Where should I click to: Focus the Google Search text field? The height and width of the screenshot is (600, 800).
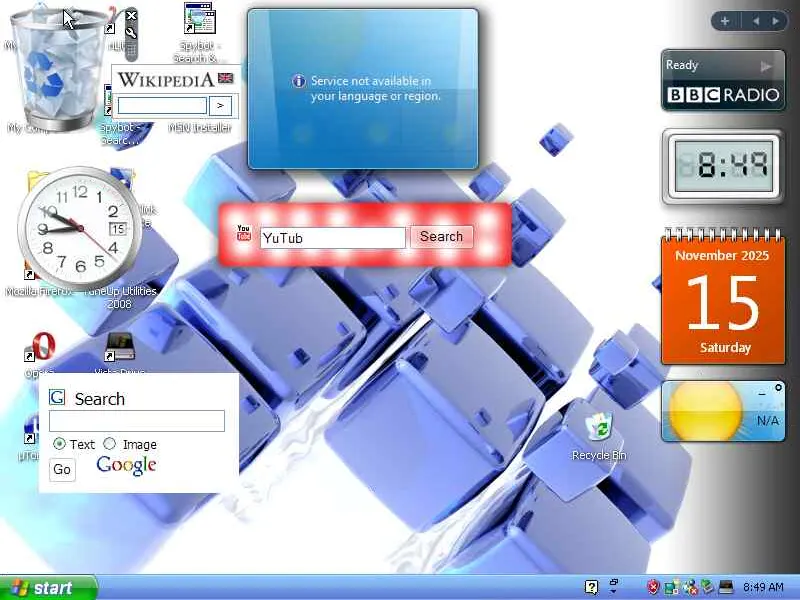(137, 421)
